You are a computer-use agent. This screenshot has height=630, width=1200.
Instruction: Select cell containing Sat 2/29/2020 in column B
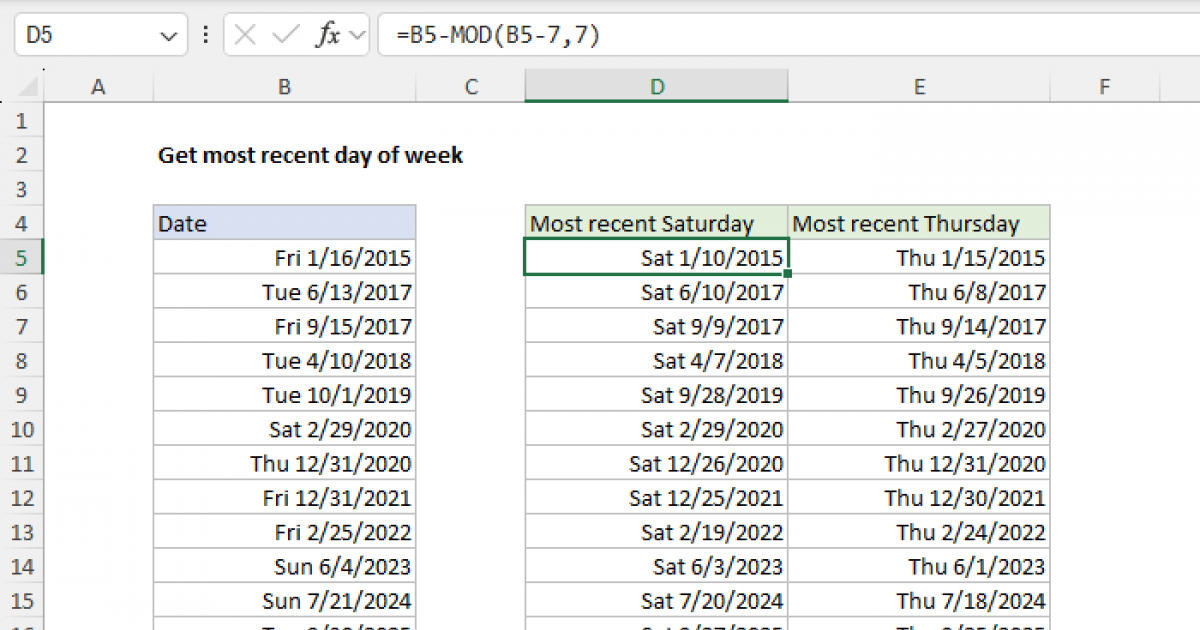(284, 429)
